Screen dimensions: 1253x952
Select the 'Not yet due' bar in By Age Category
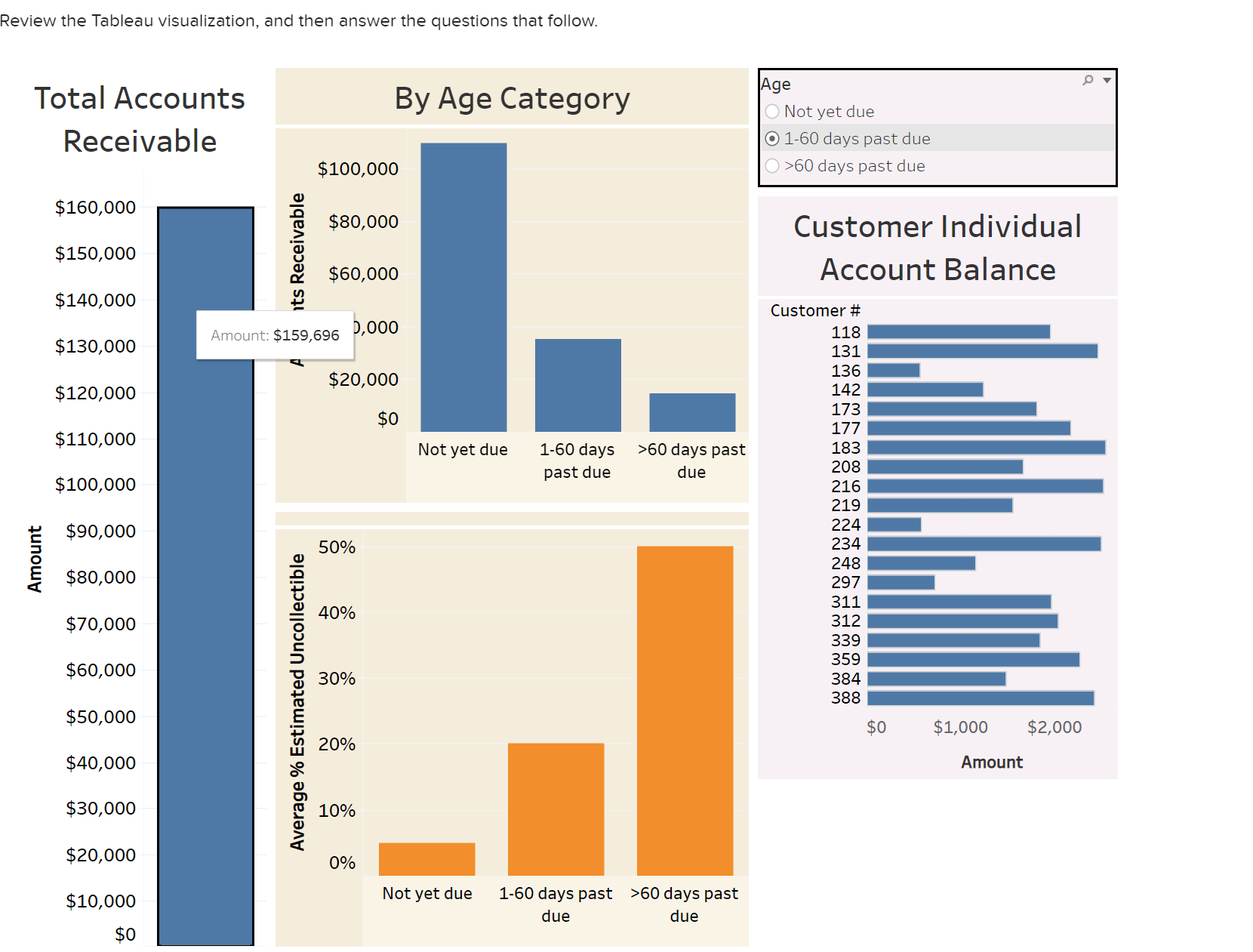click(463, 287)
